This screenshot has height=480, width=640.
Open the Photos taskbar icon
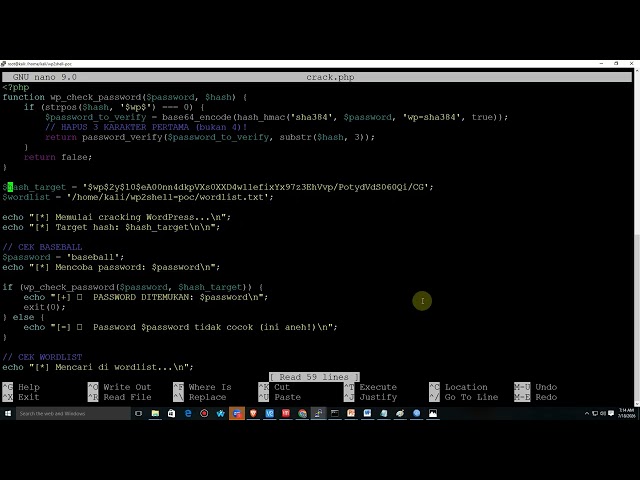pyautogui.click(x=433, y=413)
